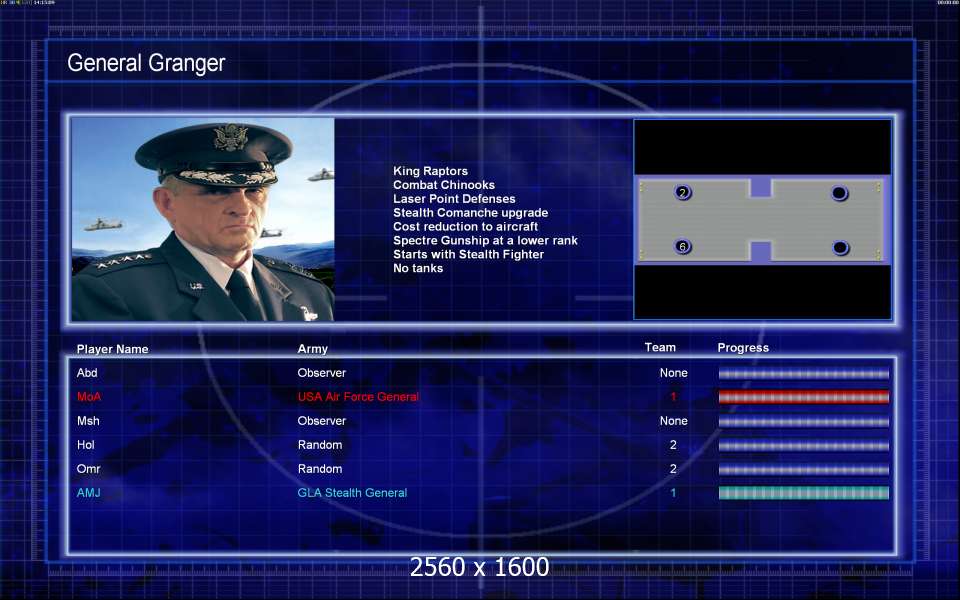Viewport: 960px width, 600px height.
Task: Click the Player Name column header
Action: tap(113, 349)
